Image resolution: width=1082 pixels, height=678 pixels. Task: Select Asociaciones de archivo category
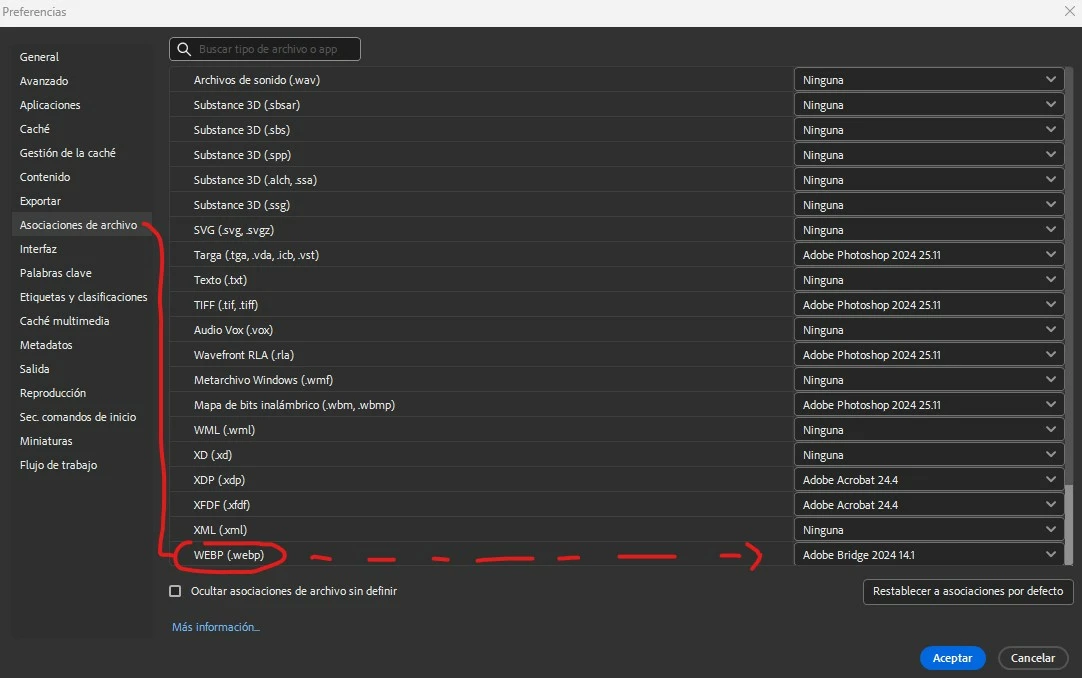79,225
